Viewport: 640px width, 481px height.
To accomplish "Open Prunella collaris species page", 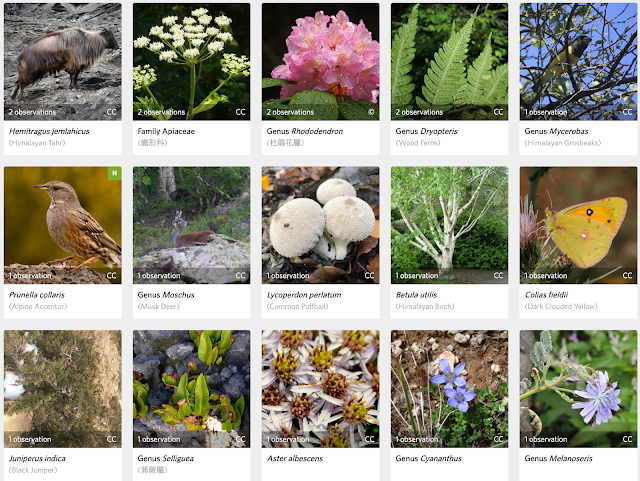I will [37, 295].
